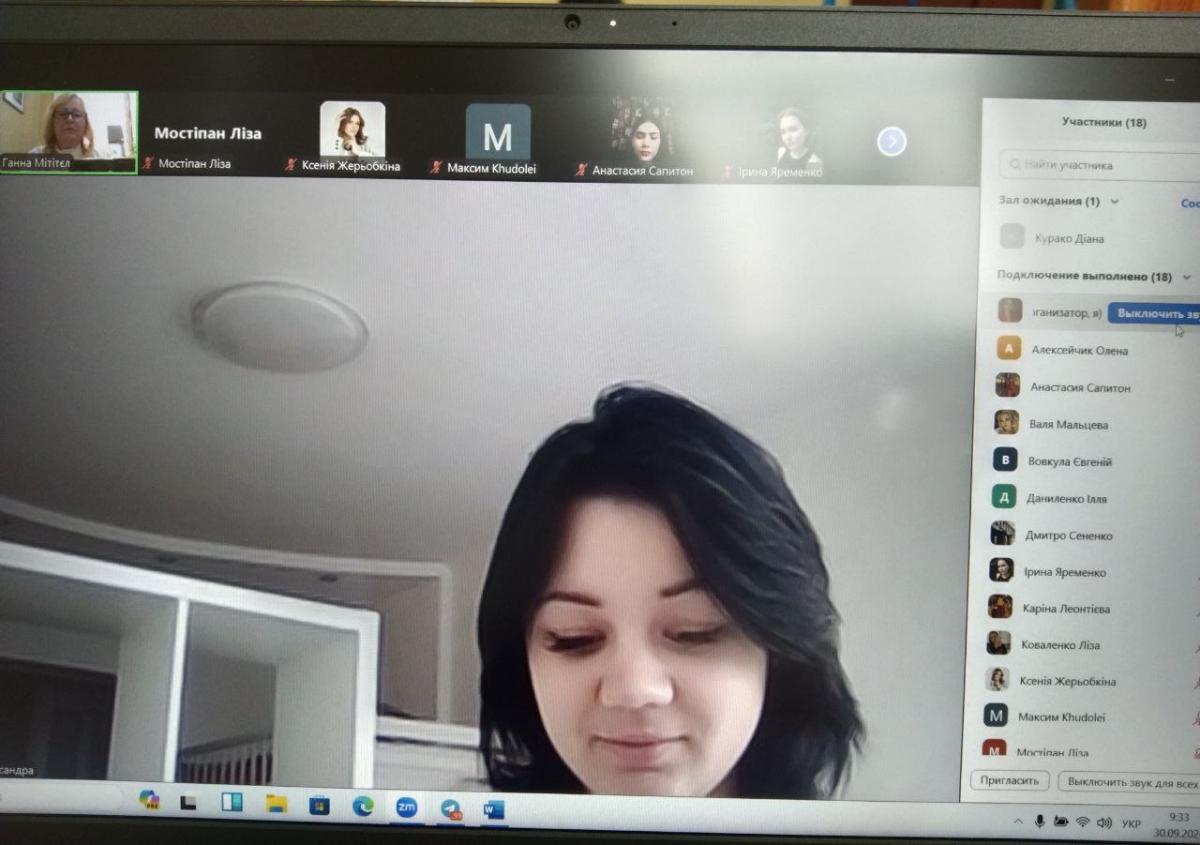Viewport: 1200px width, 845px height.
Task: Show hidden system tray icons chevron
Action: (1018, 821)
